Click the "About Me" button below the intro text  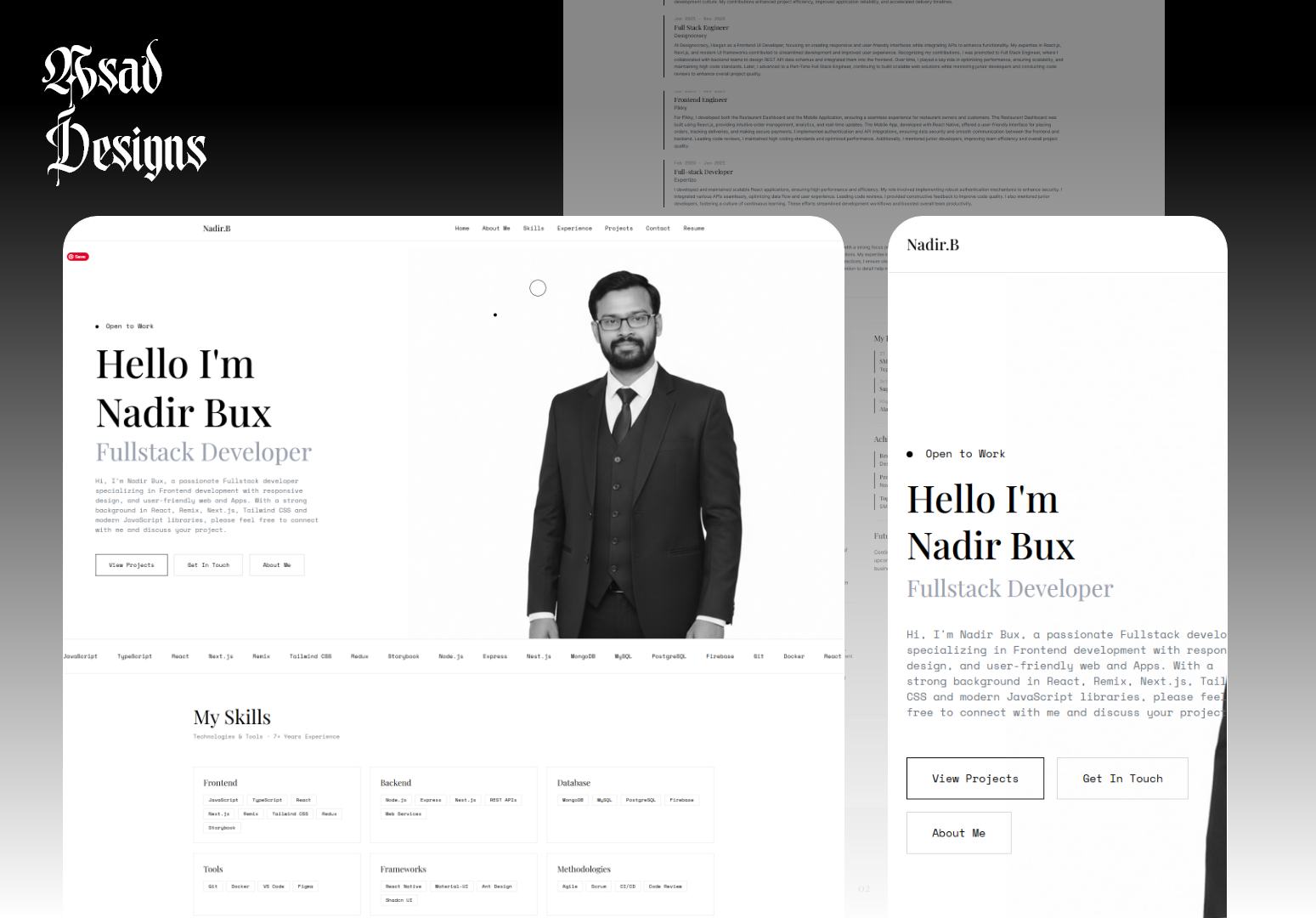click(276, 564)
